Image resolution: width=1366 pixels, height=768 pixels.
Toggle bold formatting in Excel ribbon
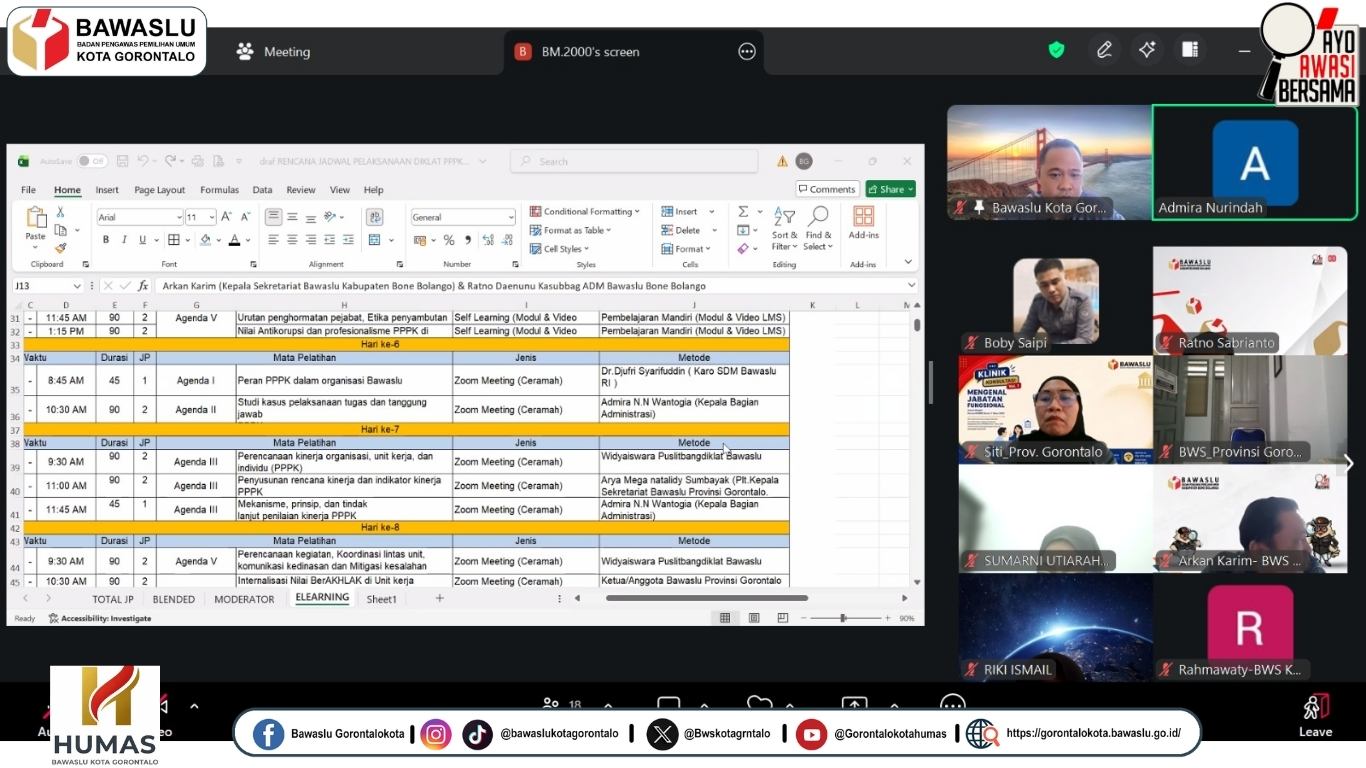pos(106,240)
